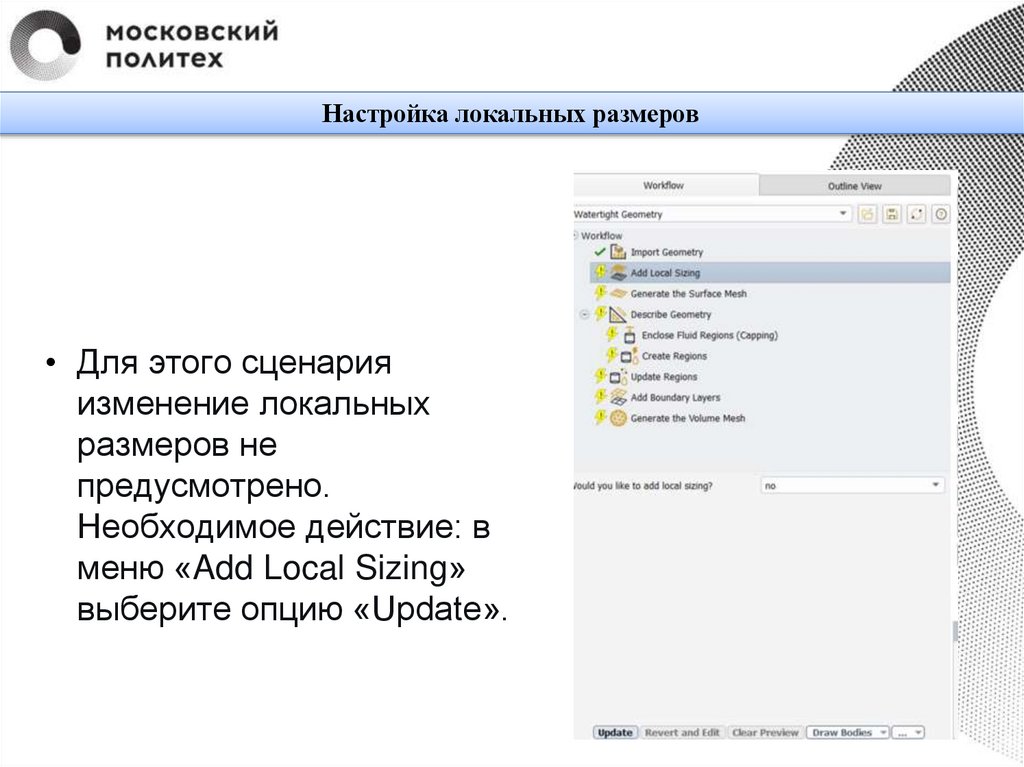Screen dimensions: 1024x767
Task: Click the lightning status icon beside Add Boundary Layers
Action: click(x=600, y=397)
